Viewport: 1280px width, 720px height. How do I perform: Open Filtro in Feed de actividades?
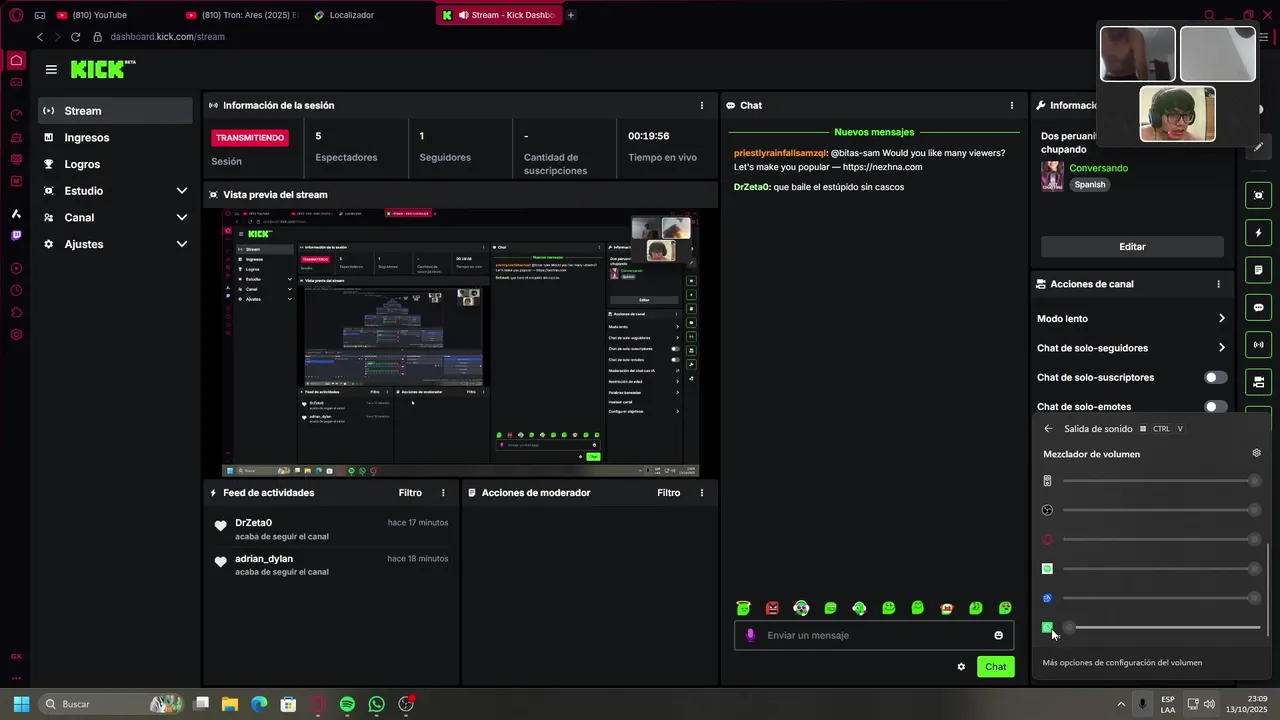tap(410, 493)
